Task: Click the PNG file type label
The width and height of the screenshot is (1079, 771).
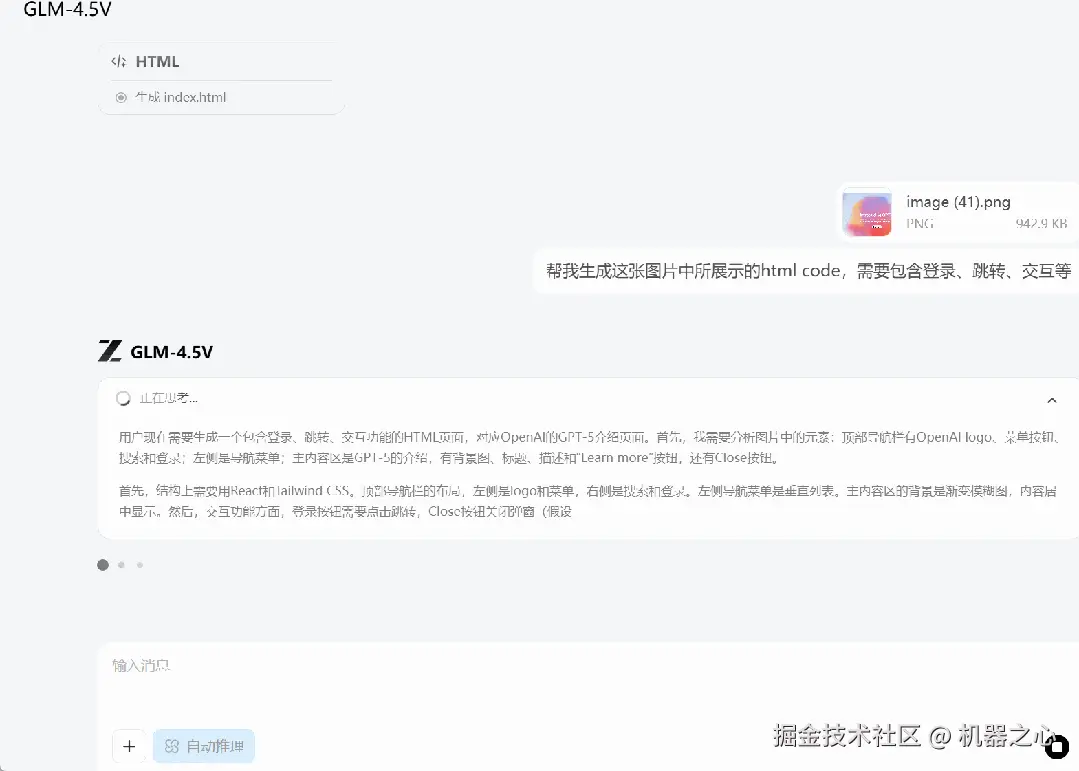Action: tap(920, 223)
